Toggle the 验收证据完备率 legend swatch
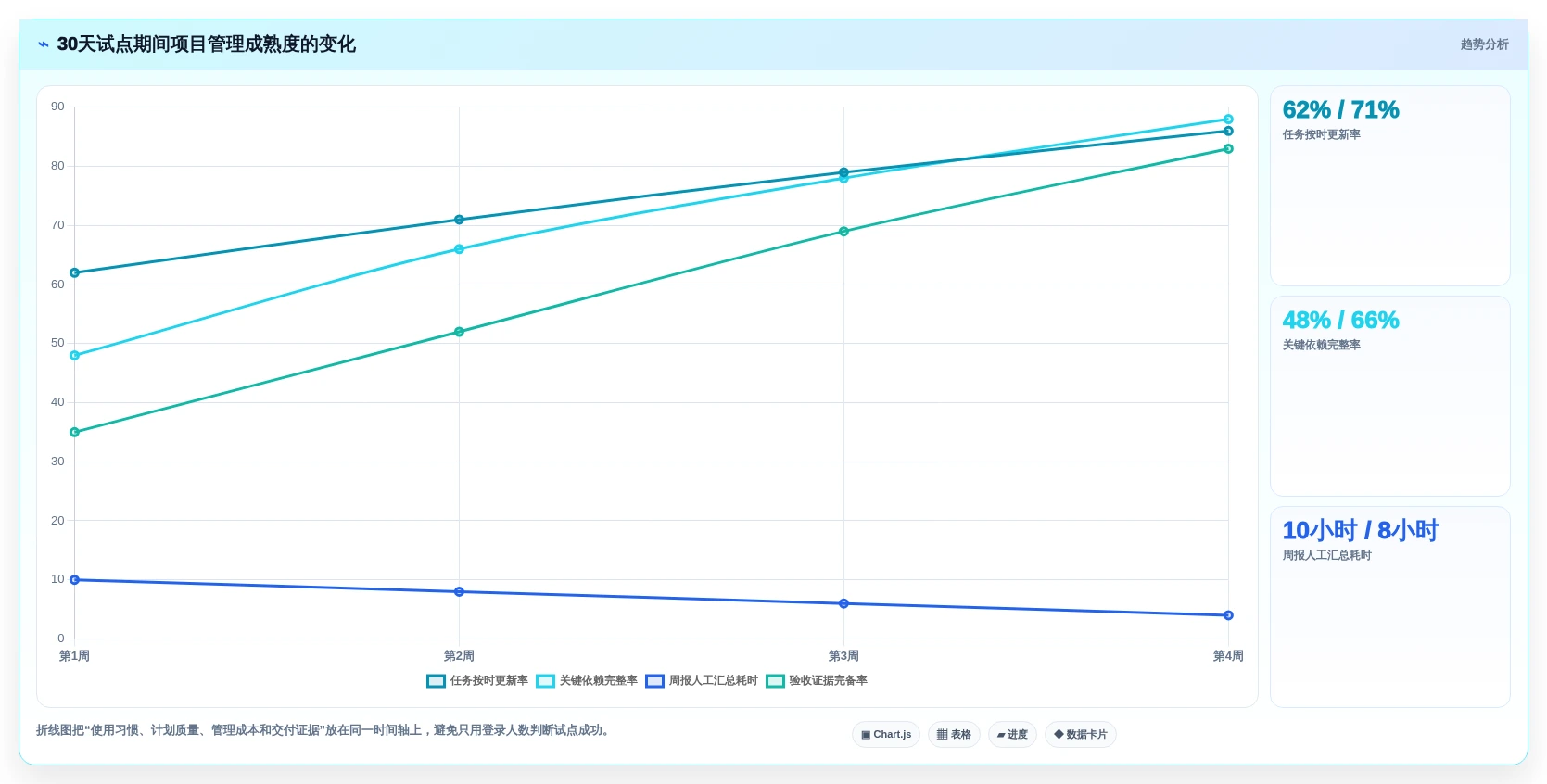Image resolution: width=1547 pixels, height=784 pixels. (775, 681)
